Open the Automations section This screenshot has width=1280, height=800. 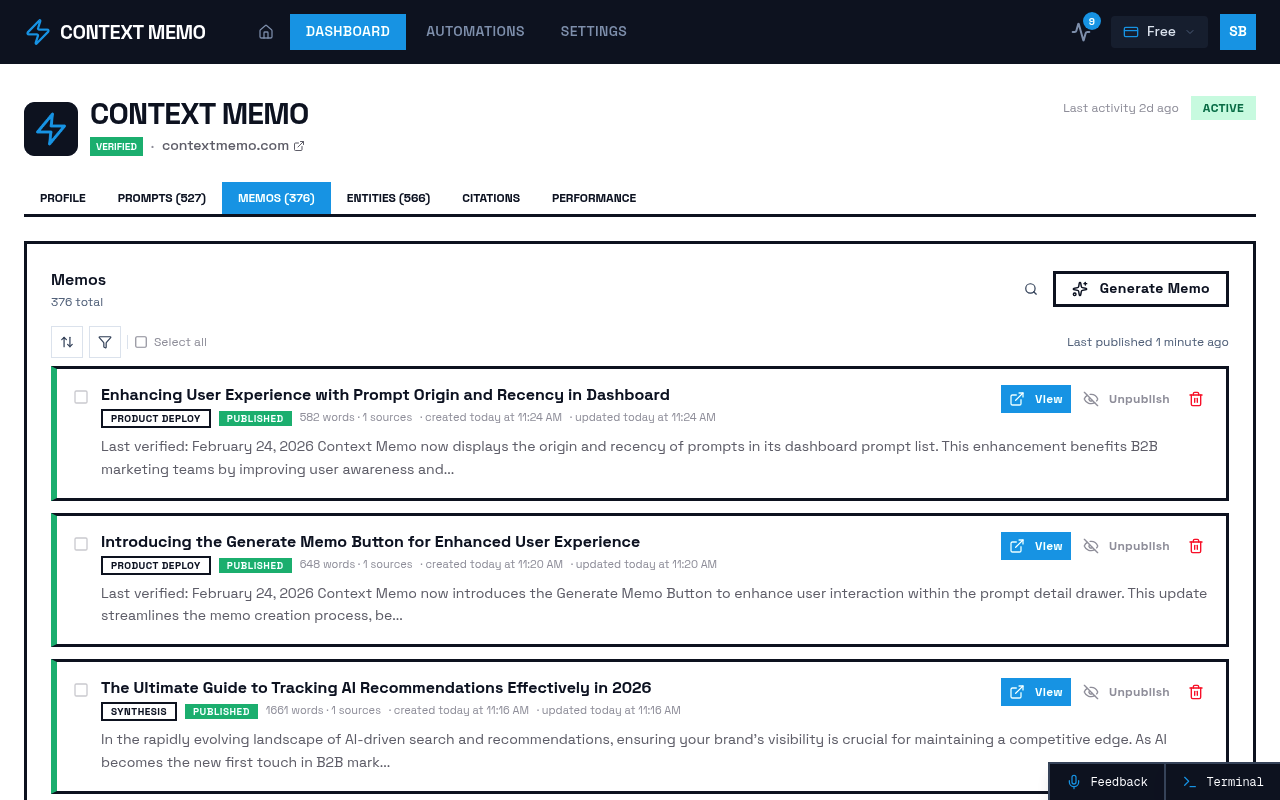(475, 31)
